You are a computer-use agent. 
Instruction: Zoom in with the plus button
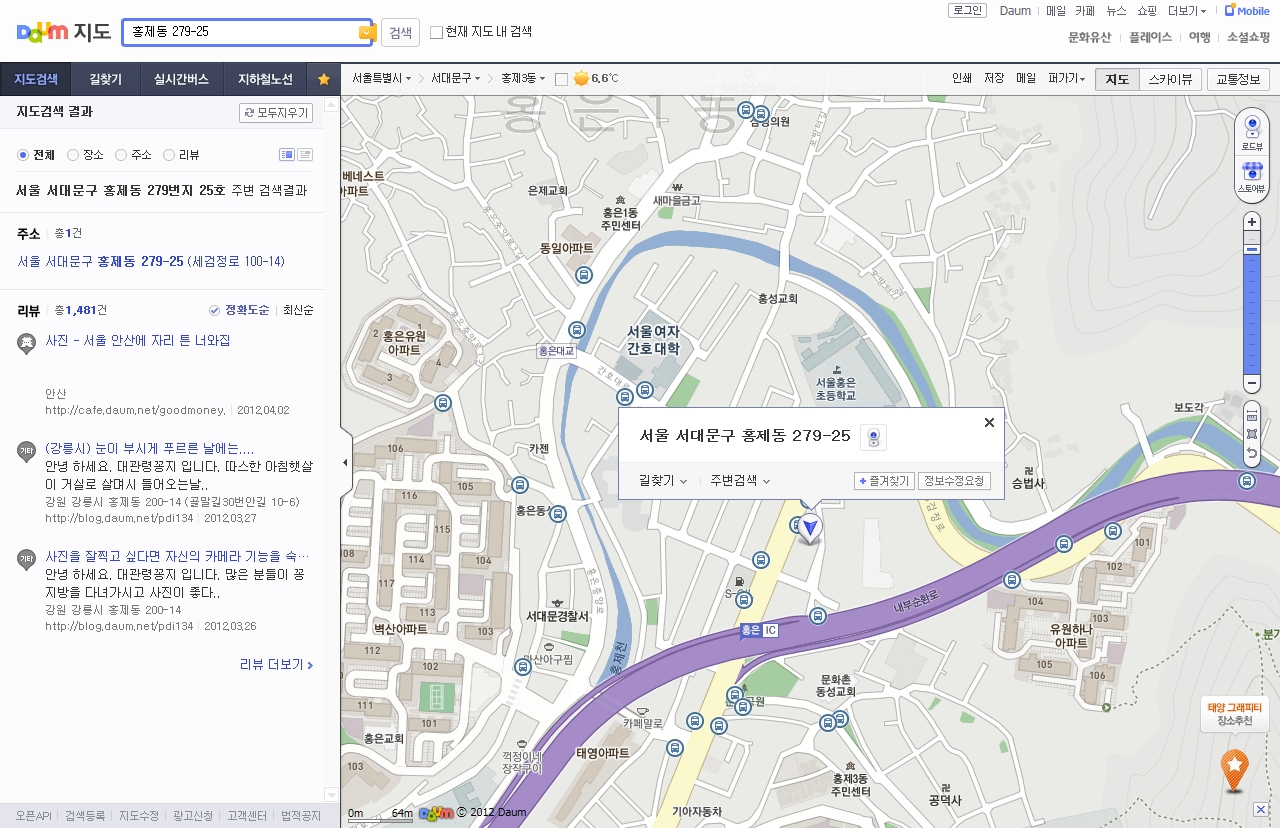[x=1251, y=222]
